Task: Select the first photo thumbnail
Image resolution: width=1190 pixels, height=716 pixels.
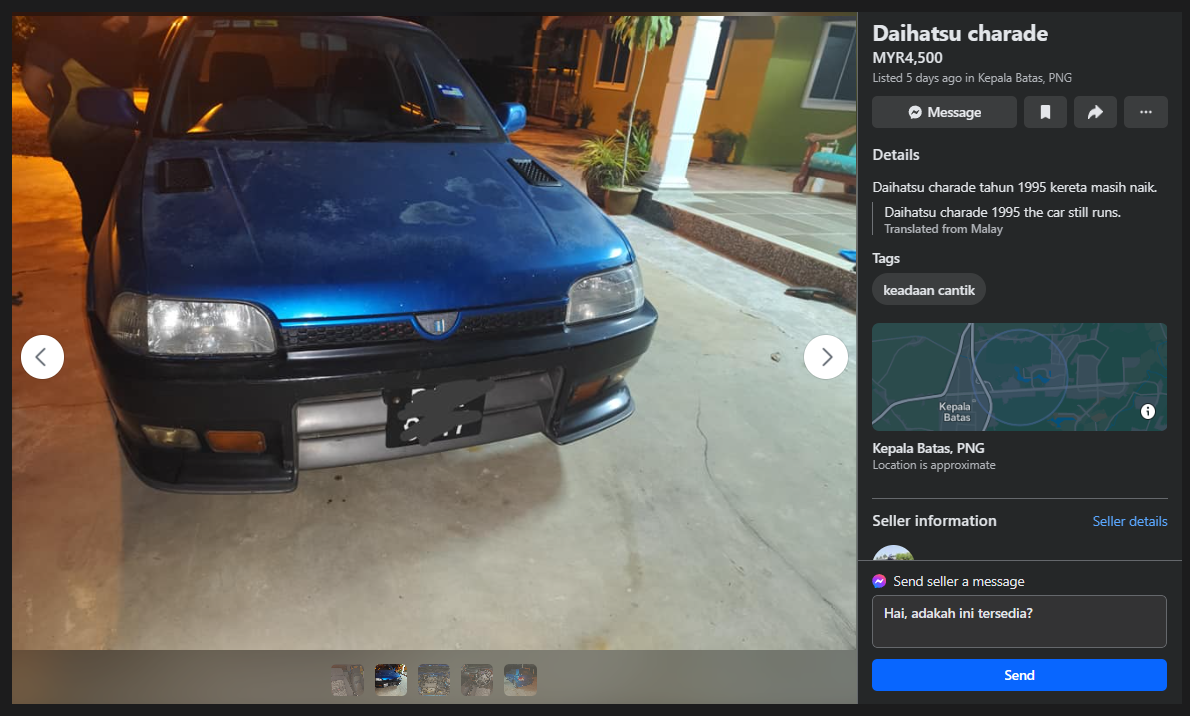Action: point(347,680)
